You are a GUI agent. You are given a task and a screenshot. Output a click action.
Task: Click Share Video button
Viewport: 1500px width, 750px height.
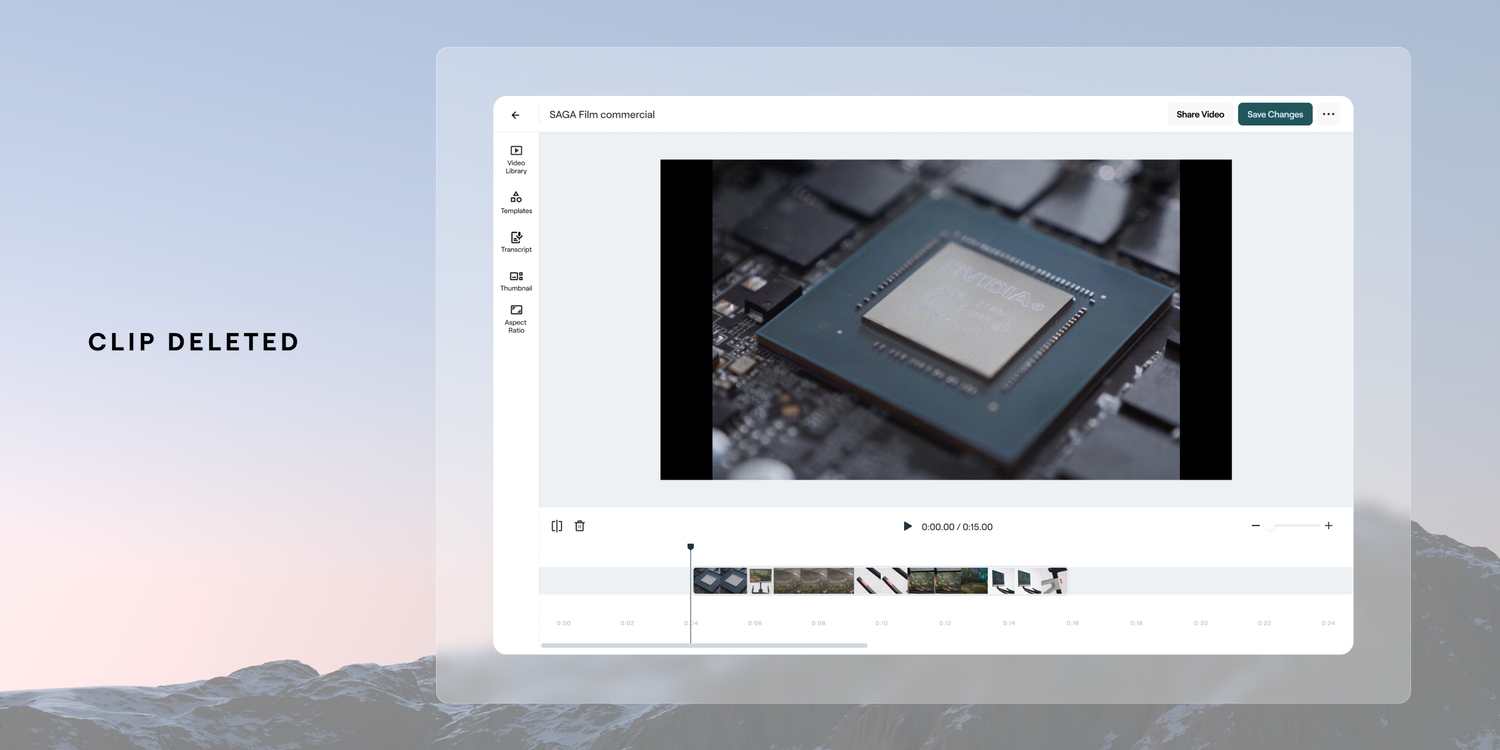[x=1200, y=114]
